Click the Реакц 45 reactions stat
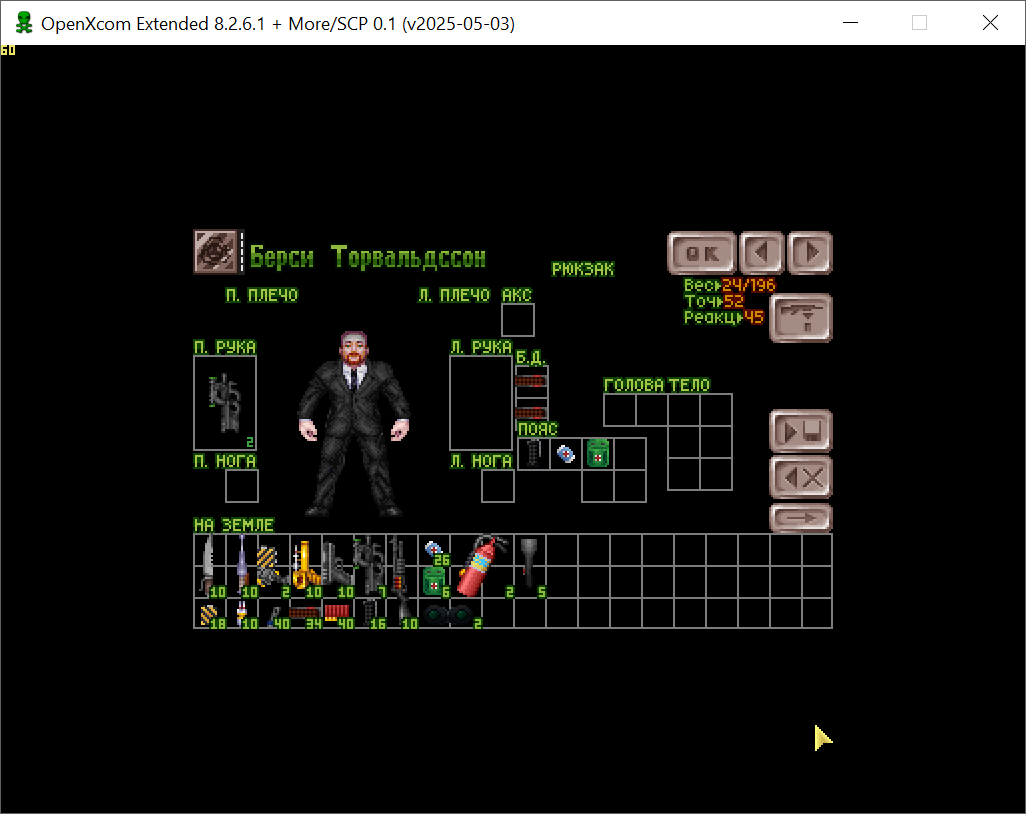This screenshot has height=814, width=1026. 724,317
